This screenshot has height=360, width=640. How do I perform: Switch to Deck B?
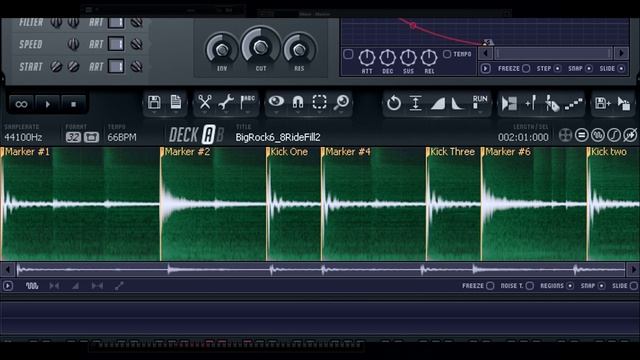coord(220,135)
